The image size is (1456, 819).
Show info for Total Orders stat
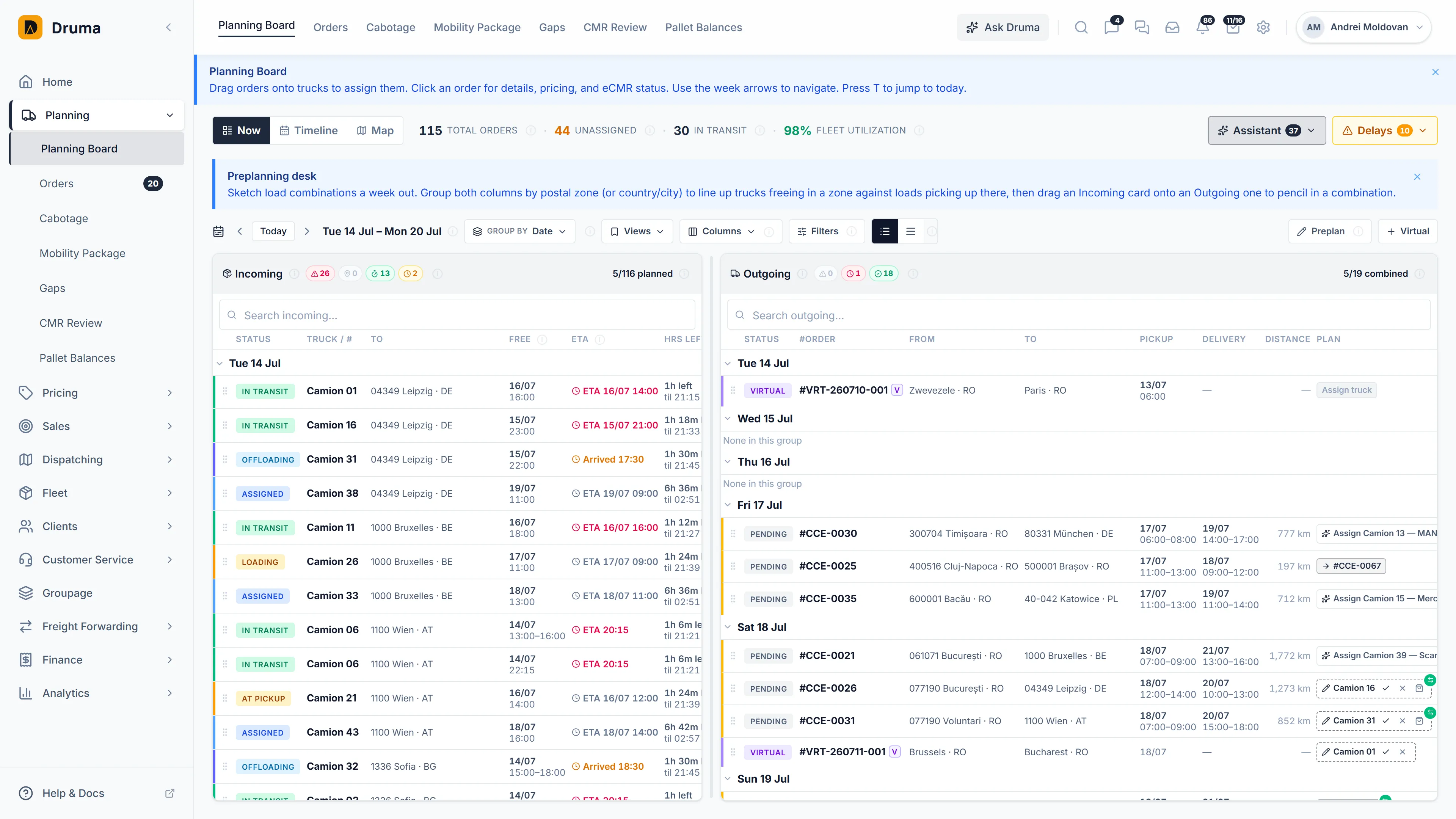coord(531,130)
